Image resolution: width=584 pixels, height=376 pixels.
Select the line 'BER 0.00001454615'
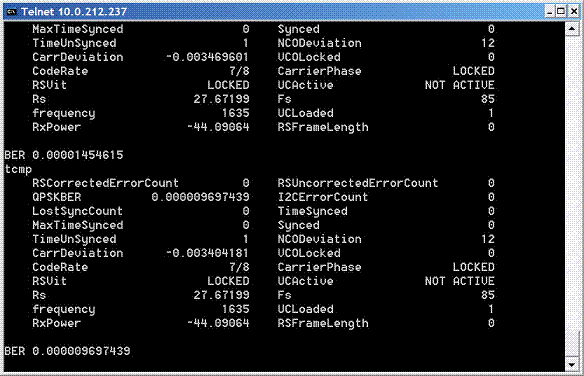pyautogui.click(x=64, y=155)
